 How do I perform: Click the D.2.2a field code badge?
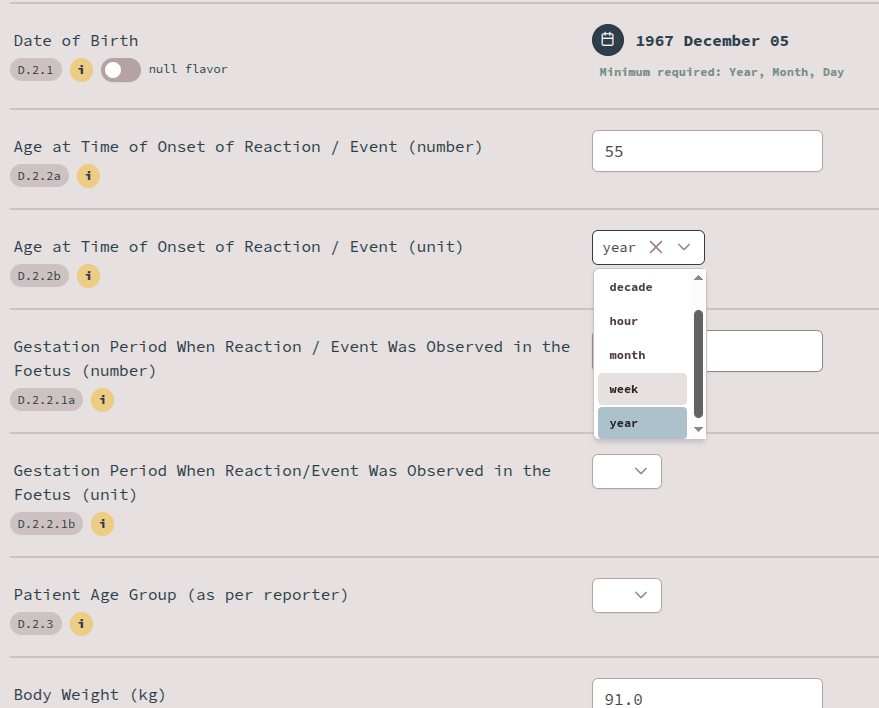(x=39, y=176)
